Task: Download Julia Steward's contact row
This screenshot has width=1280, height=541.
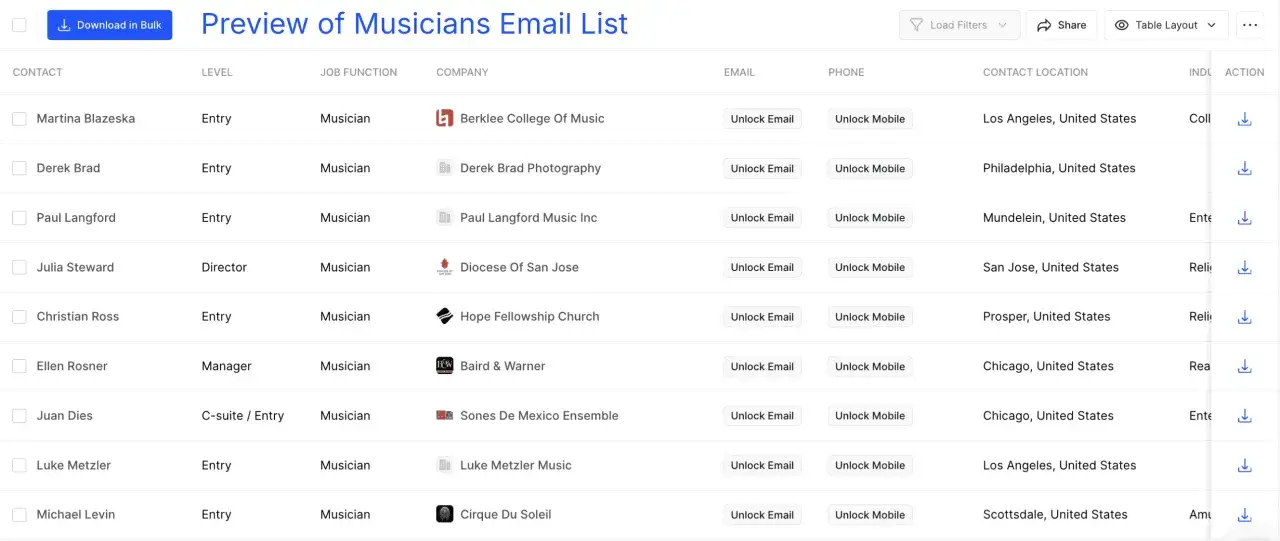Action: pyautogui.click(x=1244, y=267)
